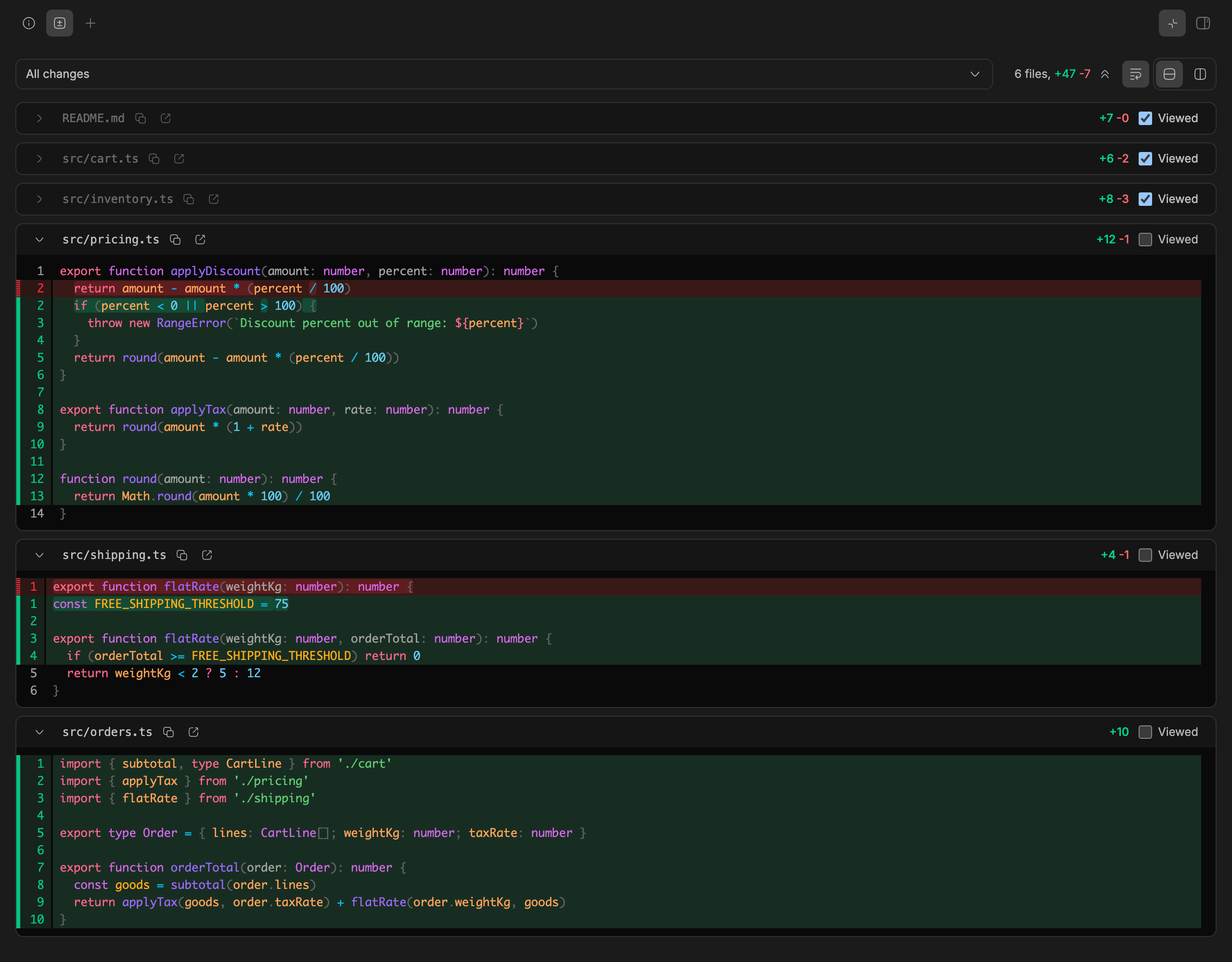Screen dimensions: 1232x962
Task: Open src/cart.ts in editor
Action: pos(179,159)
